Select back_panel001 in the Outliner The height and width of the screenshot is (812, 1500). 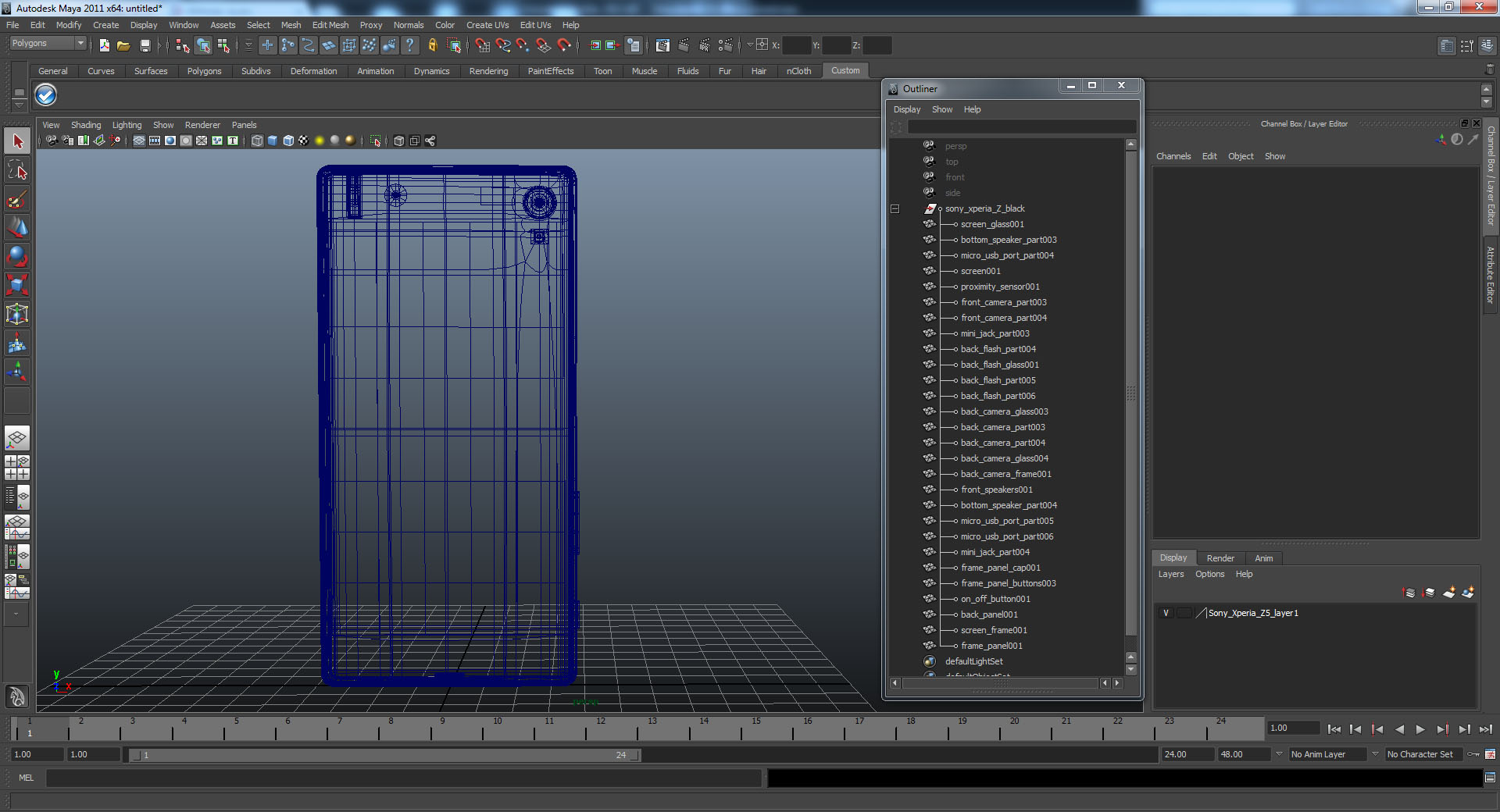point(989,614)
